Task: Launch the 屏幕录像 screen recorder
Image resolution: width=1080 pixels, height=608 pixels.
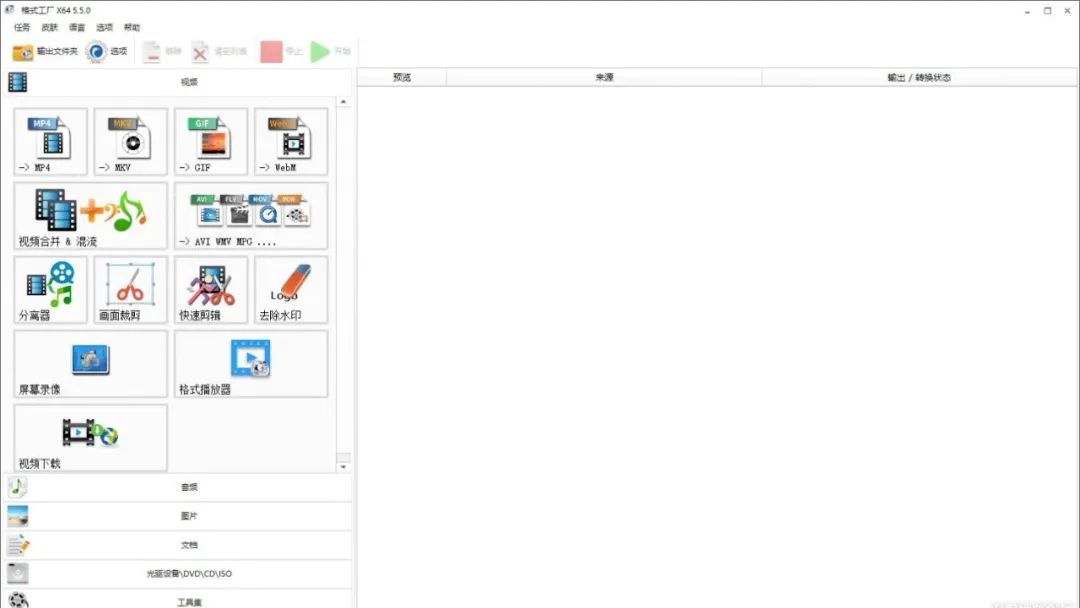Action: (90, 364)
